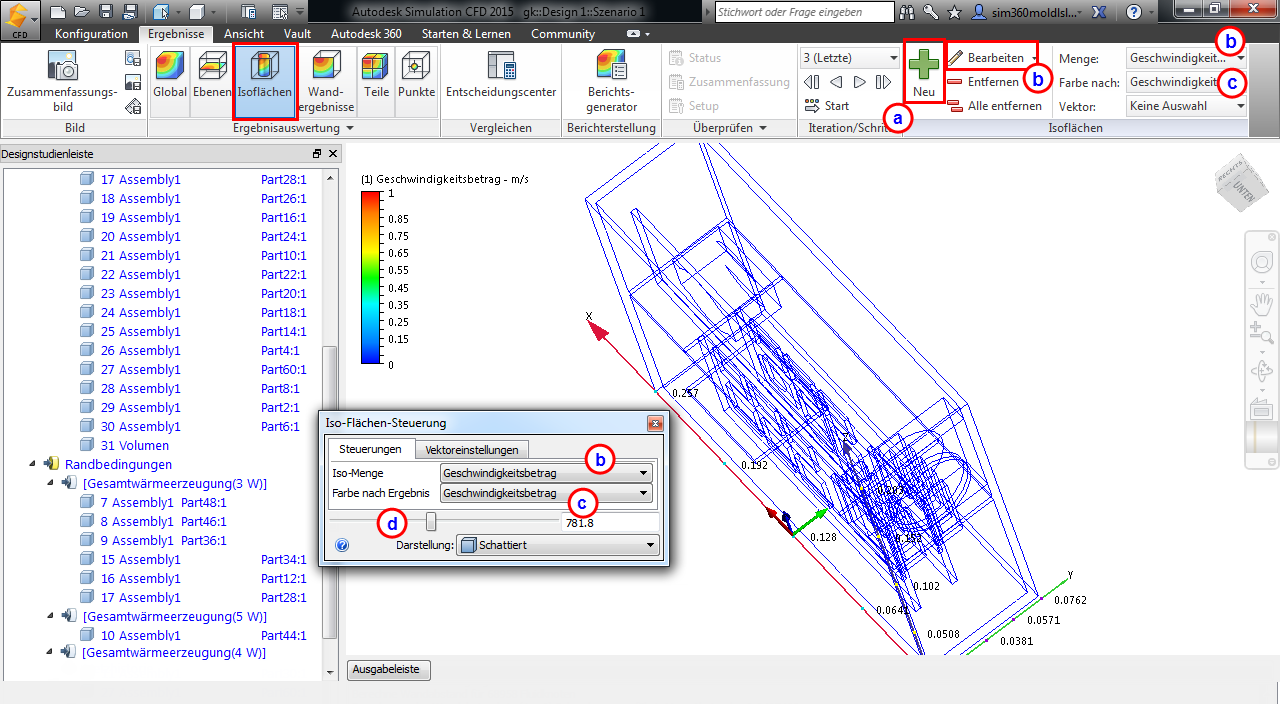
Task: Activate the Zoom tool in navigation bar
Action: [x=1260, y=334]
